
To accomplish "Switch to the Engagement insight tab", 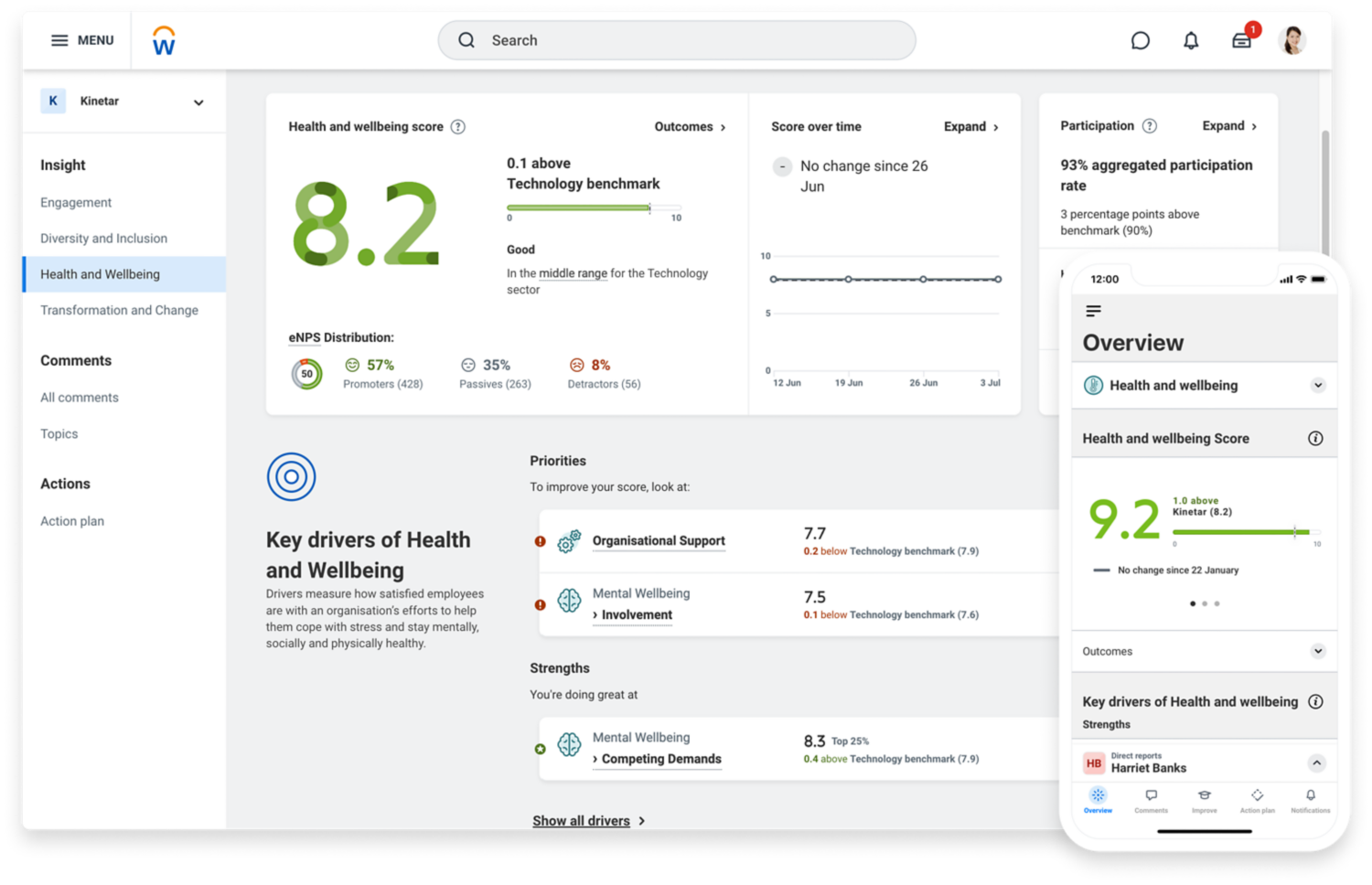I will tap(76, 202).
